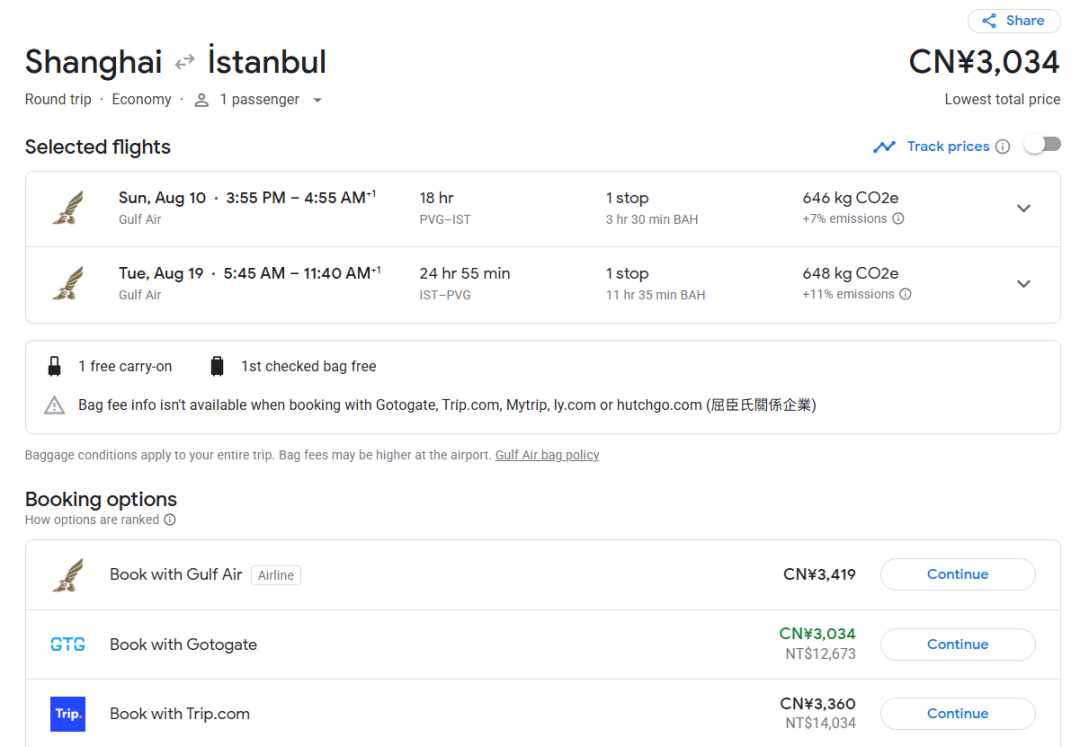This screenshot has width=1080, height=747.
Task: Click Gulf Air logo in booking options
Action: pyautogui.click(x=68, y=575)
